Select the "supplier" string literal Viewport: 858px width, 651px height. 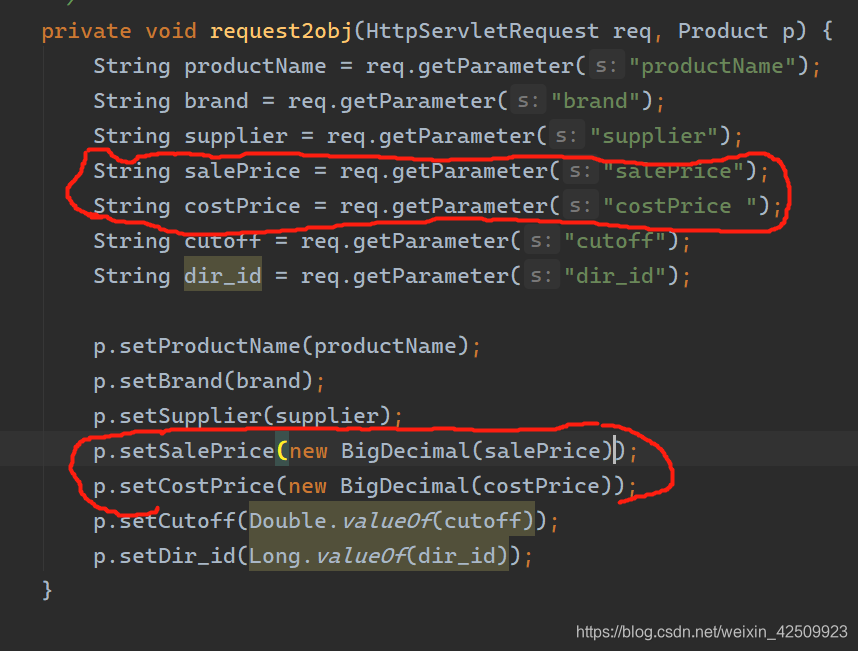[x=653, y=136]
